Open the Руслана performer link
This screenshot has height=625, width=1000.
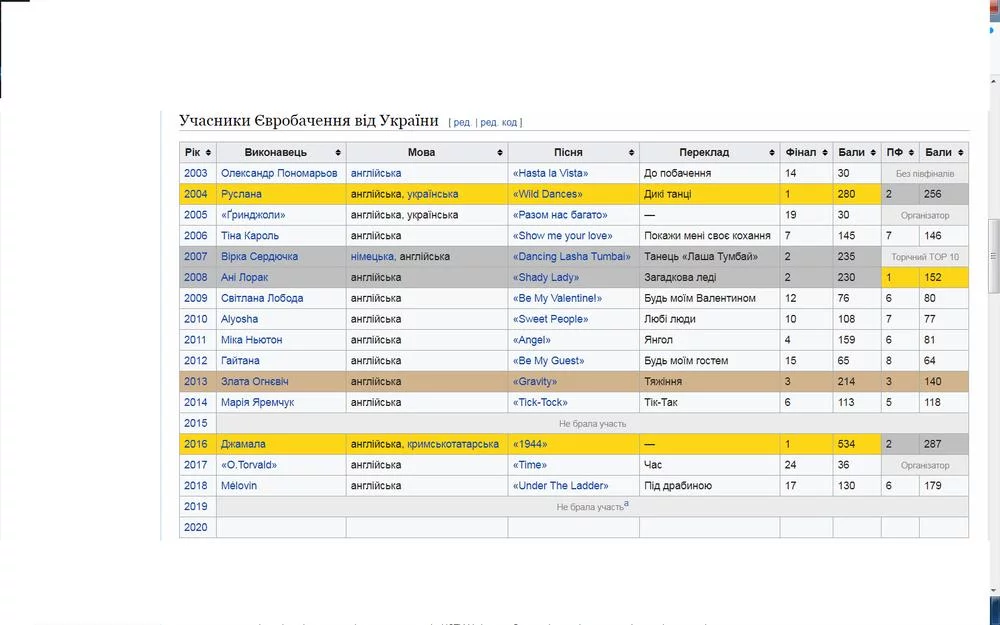pyautogui.click(x=241, y=194)
